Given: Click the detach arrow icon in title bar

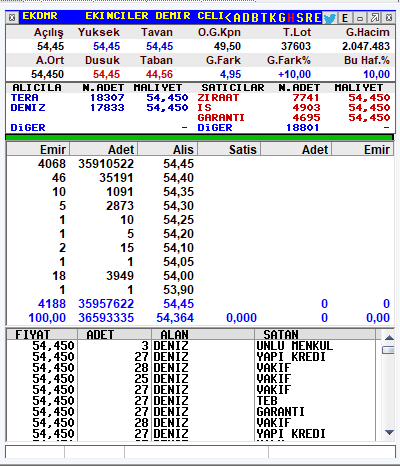Looking at the screenshot, I should pyautogui.click(x=375, y=17).
